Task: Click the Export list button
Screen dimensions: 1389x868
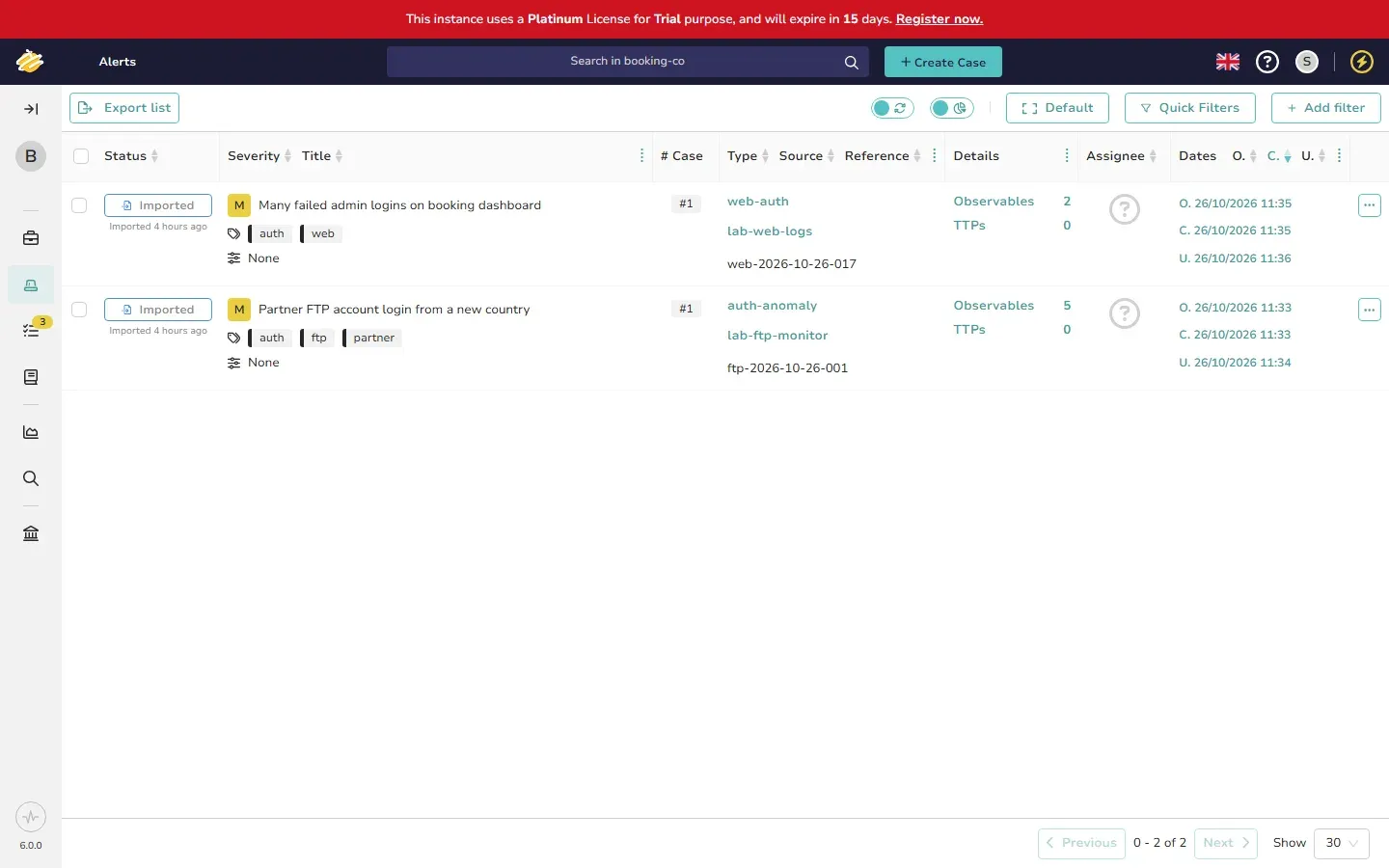Action: tap(124, 108)
